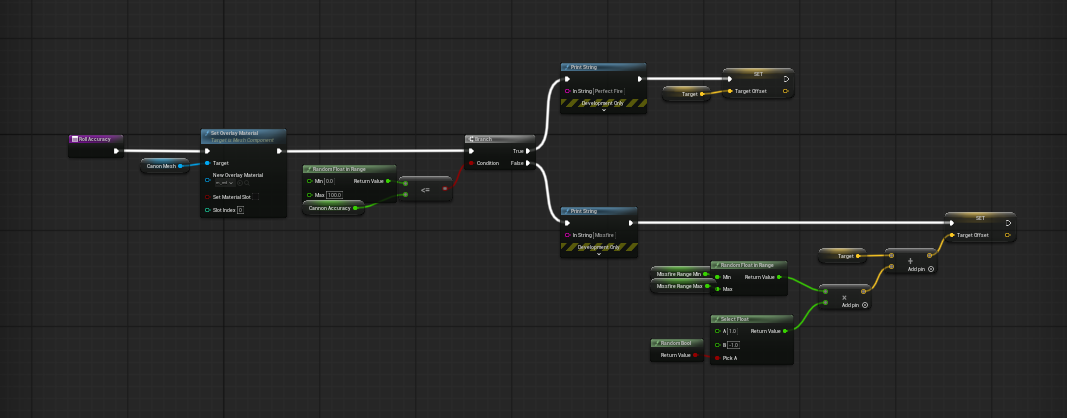This screenshot has width=1067, height=418.
Task: Click the Roll Accuracy node's function icon
Action: (x=74, y=139)
